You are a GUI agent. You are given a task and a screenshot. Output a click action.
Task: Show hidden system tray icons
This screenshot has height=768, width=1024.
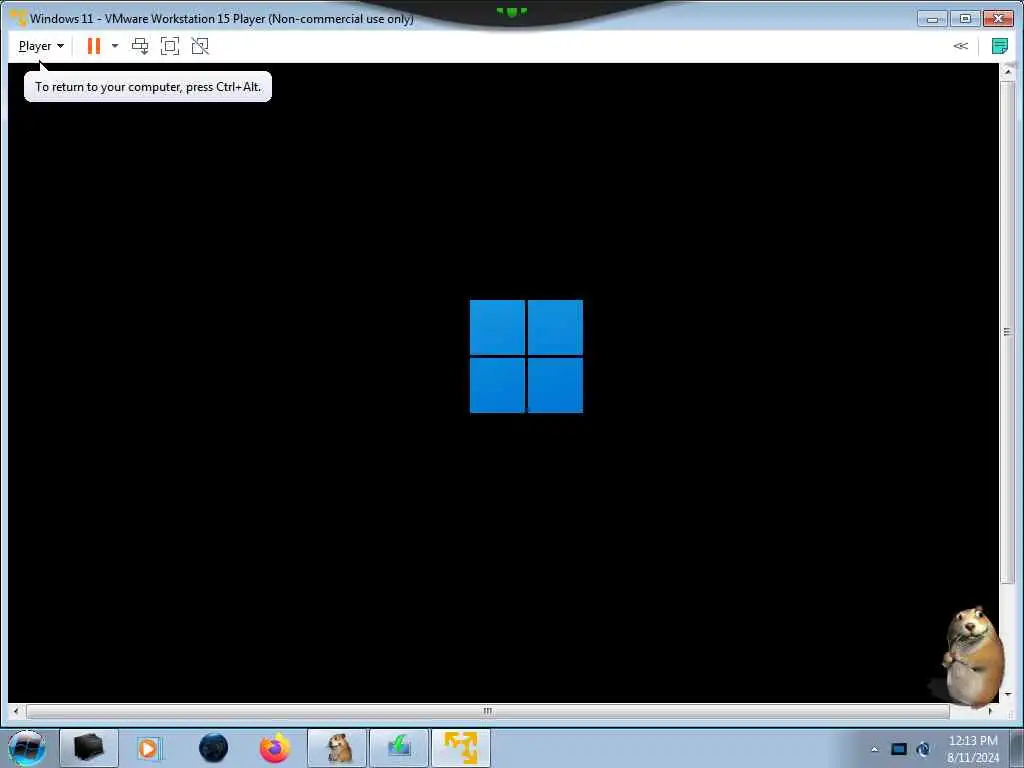click(x=874, y=749)
